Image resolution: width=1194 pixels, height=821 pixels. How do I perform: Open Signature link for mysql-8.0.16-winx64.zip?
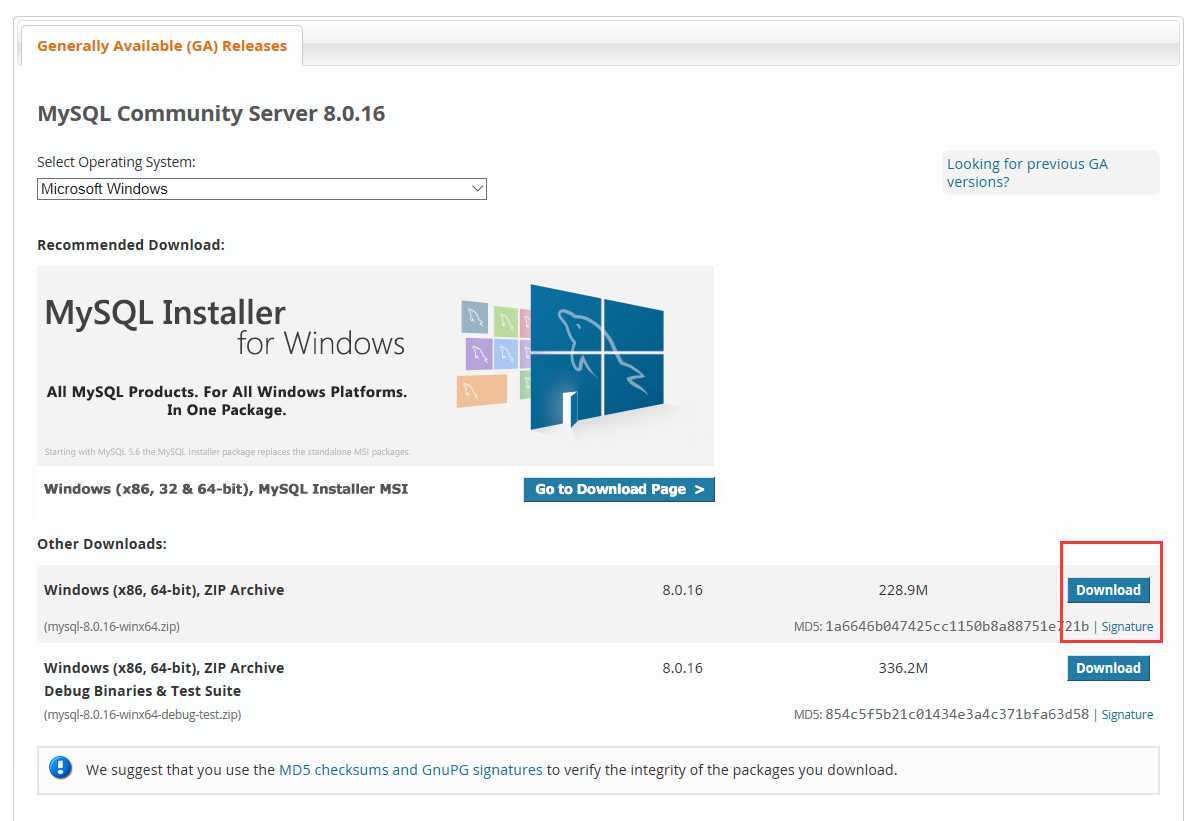pos(1127,627)
